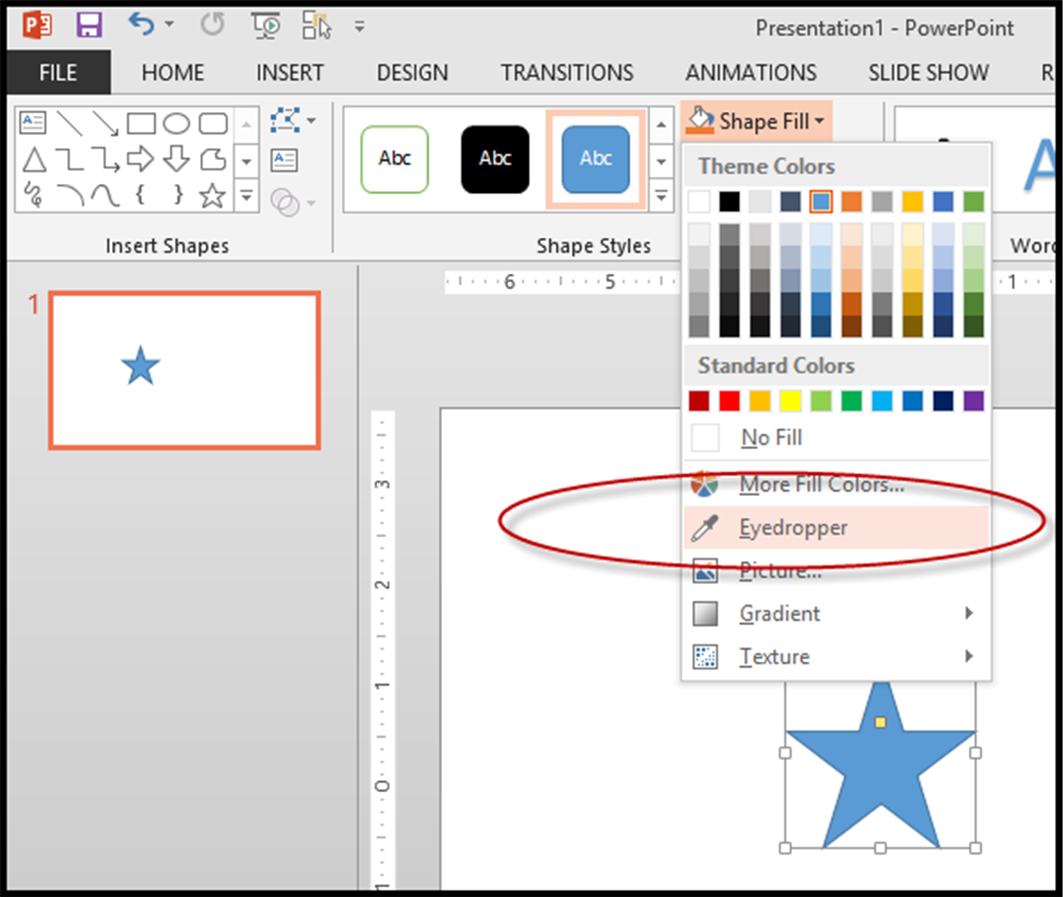Apply the blue filled Abc shape style
Screen dimensions: 1063x897
(595, 159)
